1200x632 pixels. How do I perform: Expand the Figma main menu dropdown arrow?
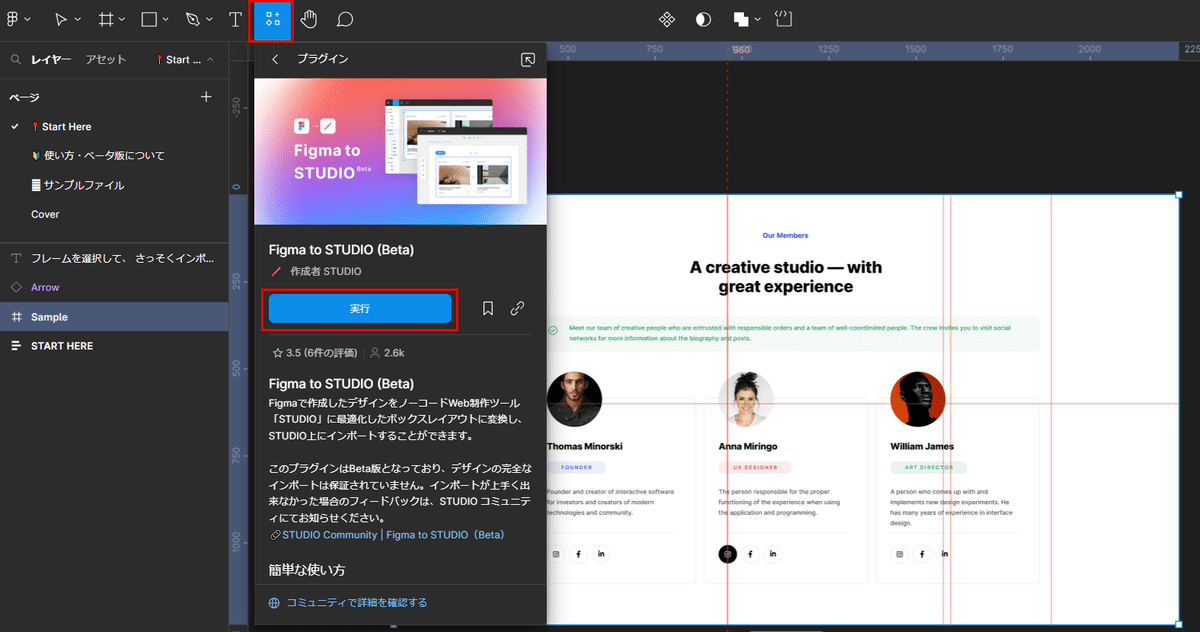27,20
